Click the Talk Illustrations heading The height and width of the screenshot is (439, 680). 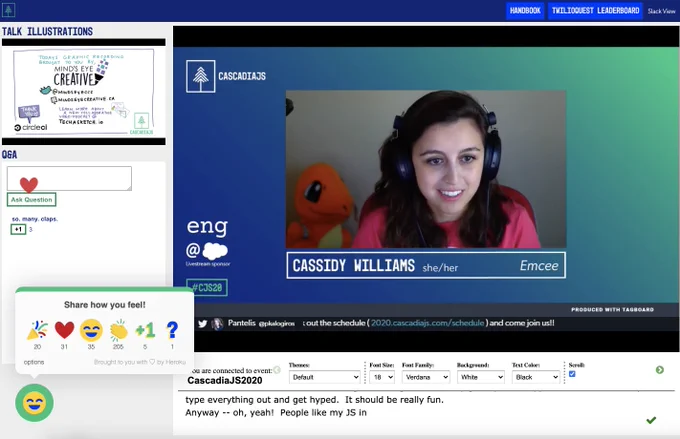[x=47, y=32]
